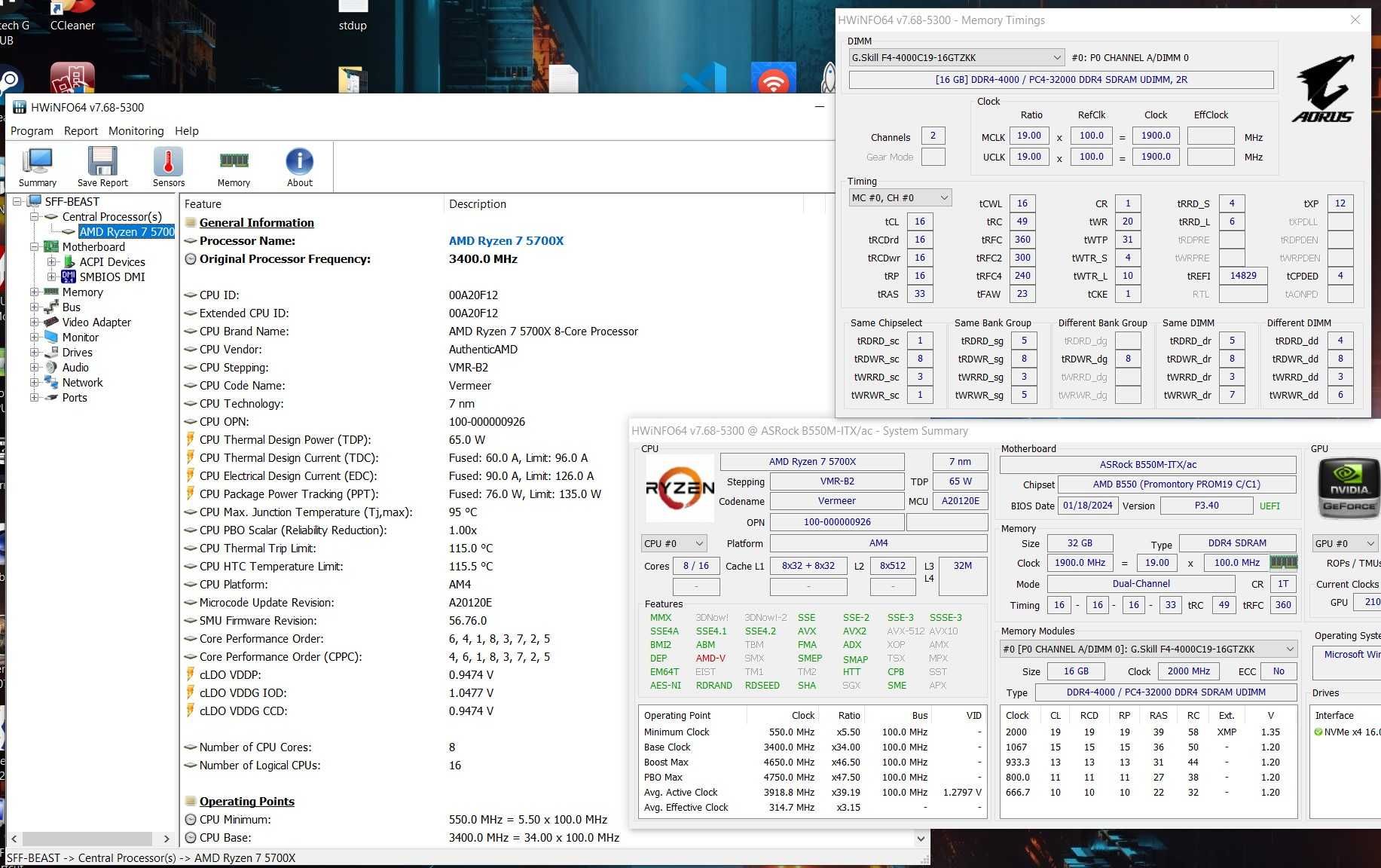This screenshot has width=1381, height=868.
Task: Click the Visual Studio Code desktop icon
Action: [x=704, y=78]
